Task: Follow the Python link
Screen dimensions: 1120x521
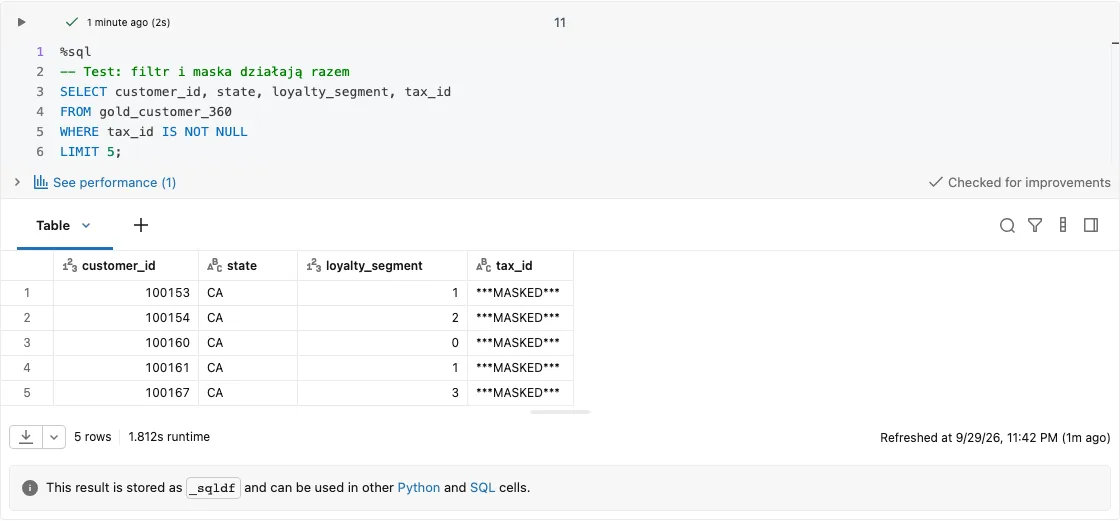Action: 419,488
